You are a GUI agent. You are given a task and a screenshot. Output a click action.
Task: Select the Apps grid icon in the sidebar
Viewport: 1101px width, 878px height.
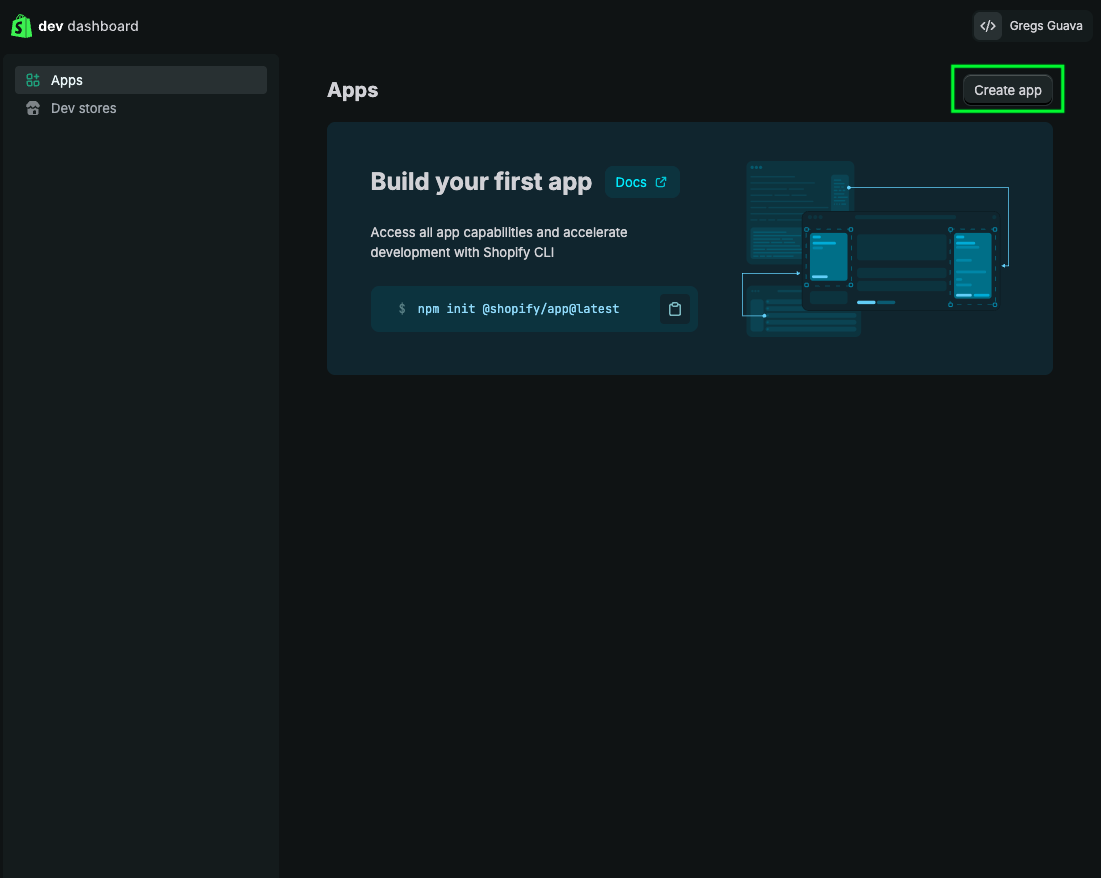[32, 79]
